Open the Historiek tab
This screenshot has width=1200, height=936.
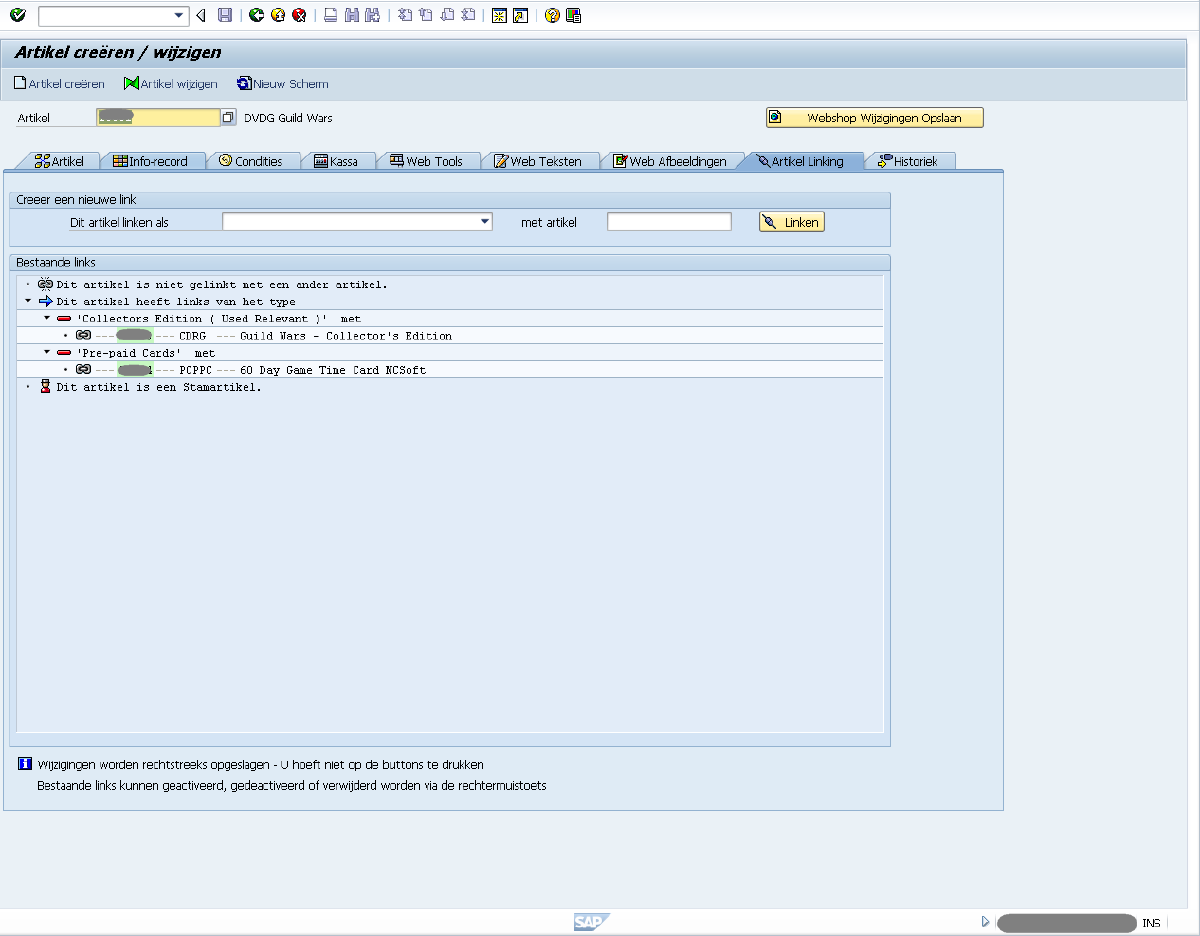(x=914, y=161)
